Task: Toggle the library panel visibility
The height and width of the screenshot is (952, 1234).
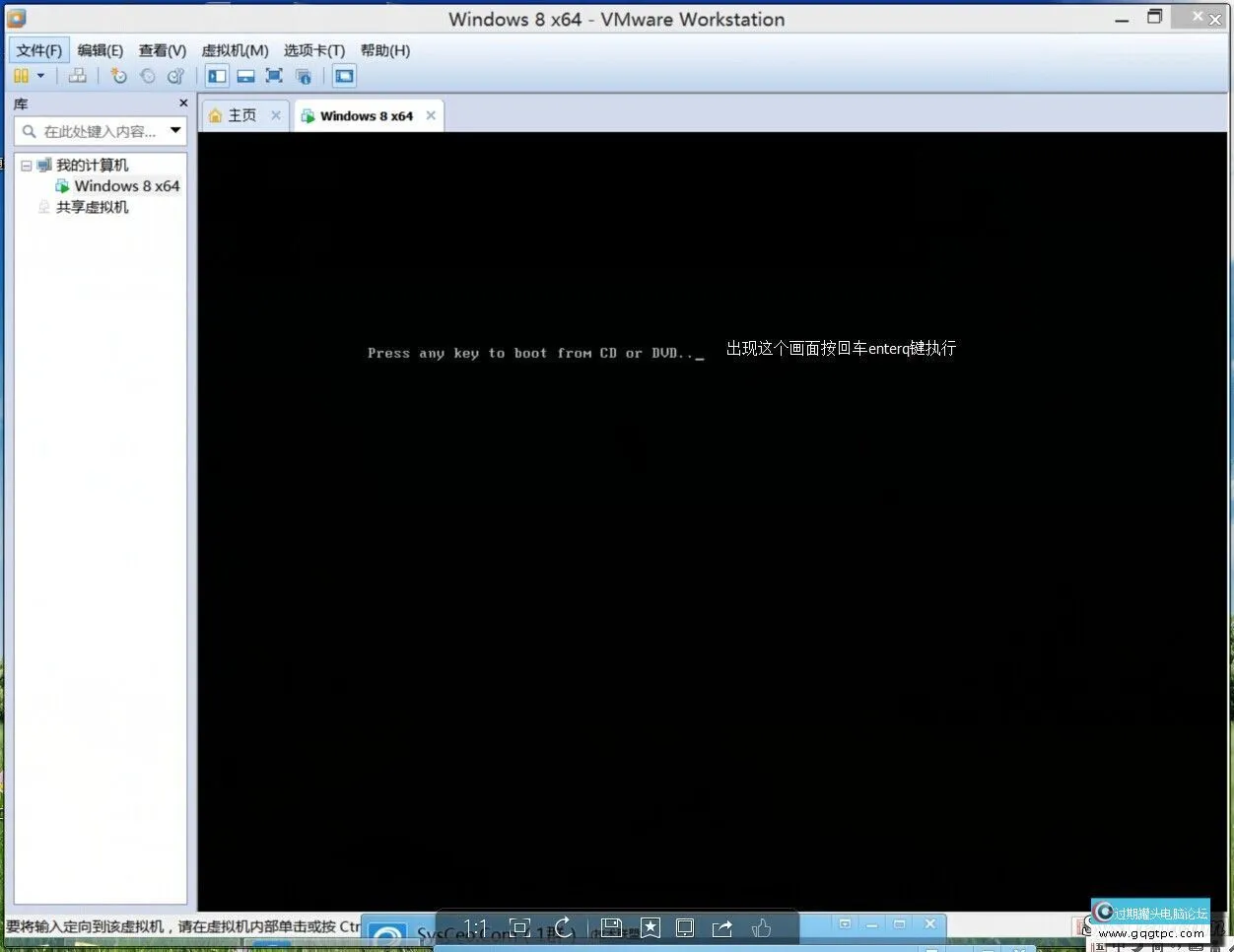Action: pyautogui.click(x=217, y=76)
